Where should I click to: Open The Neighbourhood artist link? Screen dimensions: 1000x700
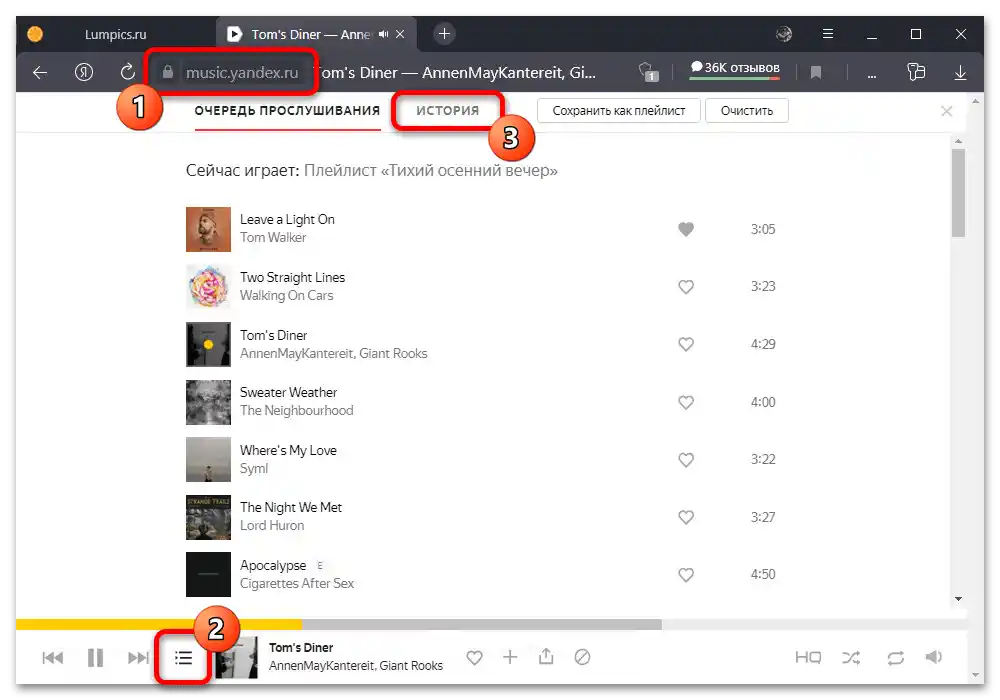tap(297, 411)
